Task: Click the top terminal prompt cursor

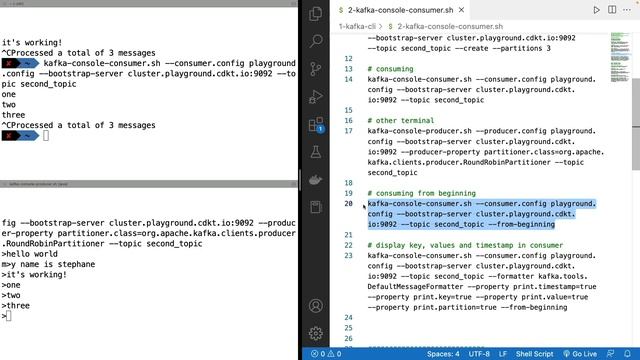Action: coord(46,136)
